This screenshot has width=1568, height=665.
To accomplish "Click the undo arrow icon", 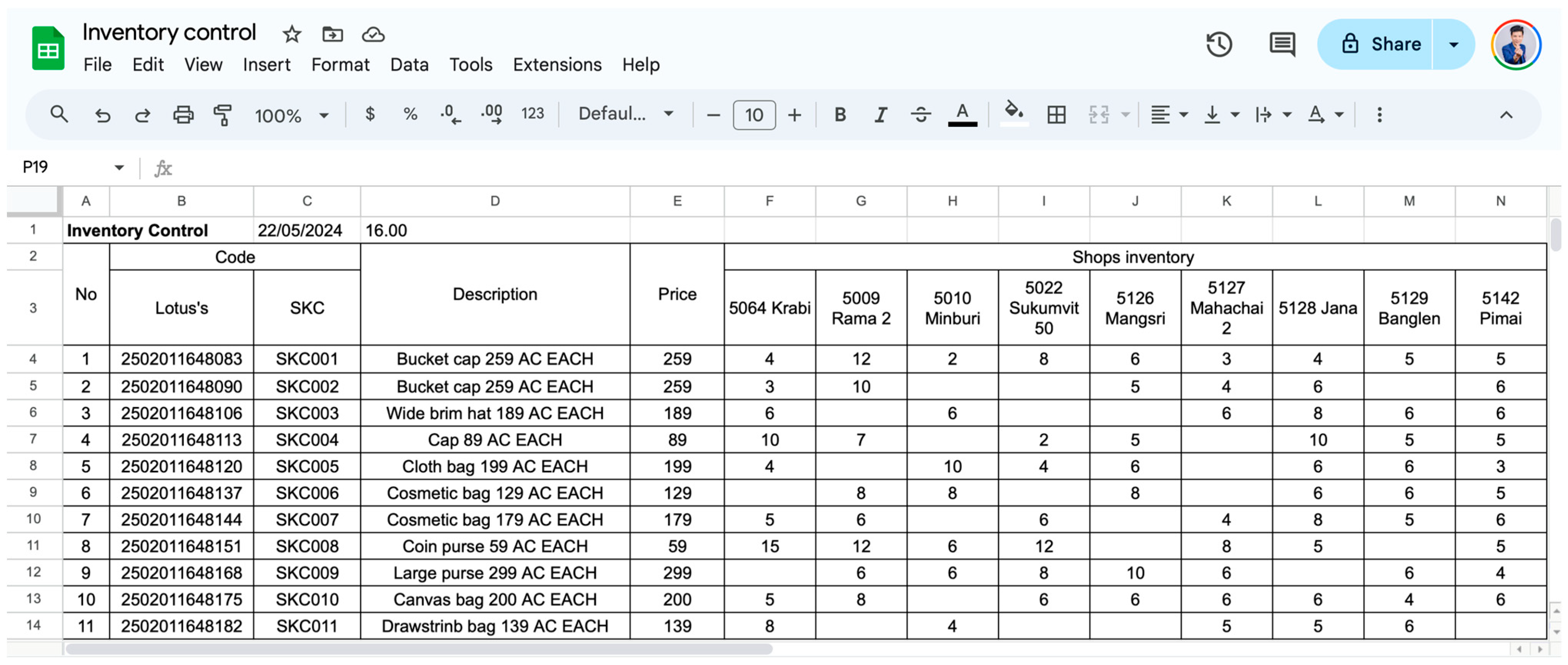I will coord(102,115).
